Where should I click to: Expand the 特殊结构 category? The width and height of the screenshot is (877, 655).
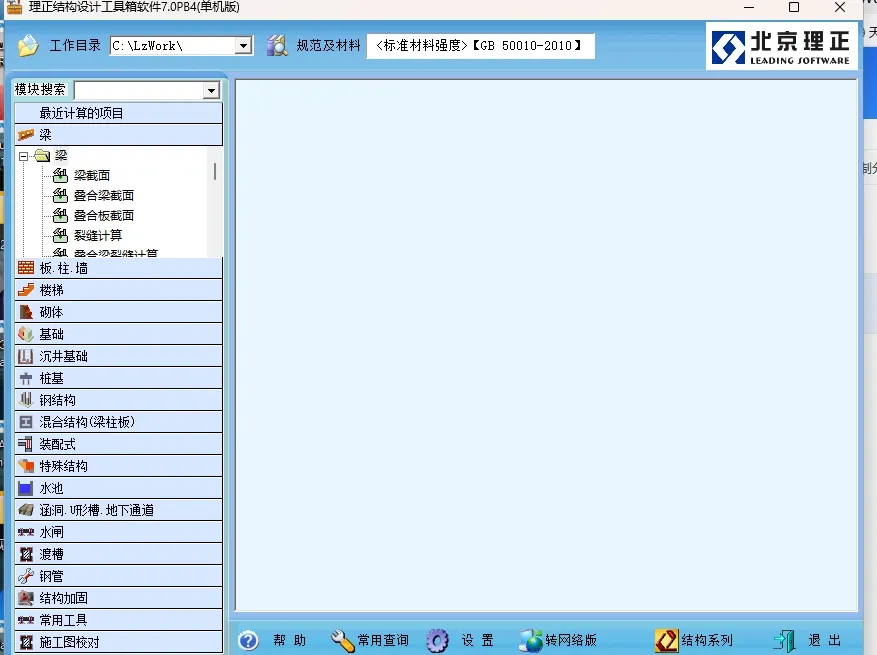(x=119, y=466)
